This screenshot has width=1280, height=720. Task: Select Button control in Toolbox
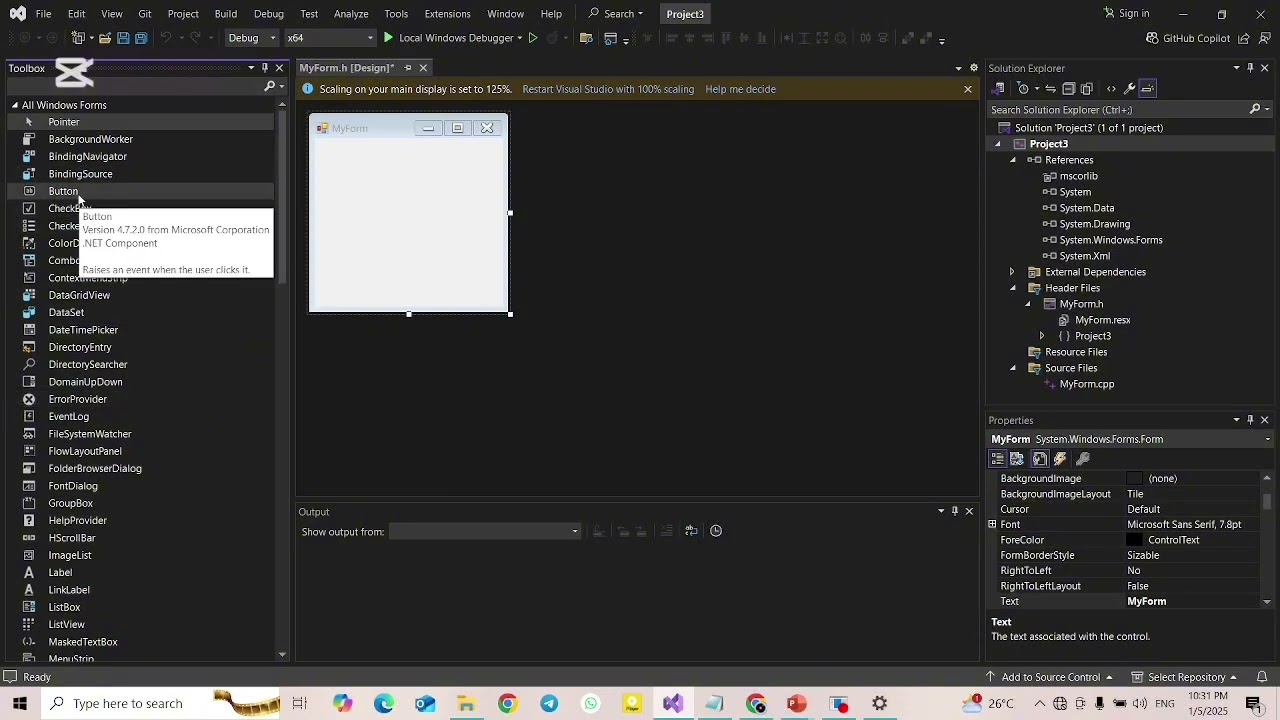coord(63,191)
